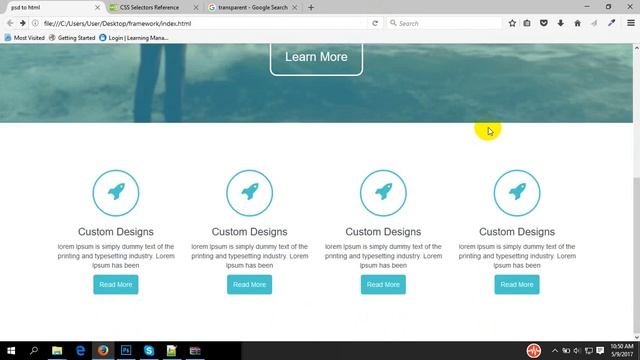Go to the Home page icon
640x360 pixels.
point(577,23)
